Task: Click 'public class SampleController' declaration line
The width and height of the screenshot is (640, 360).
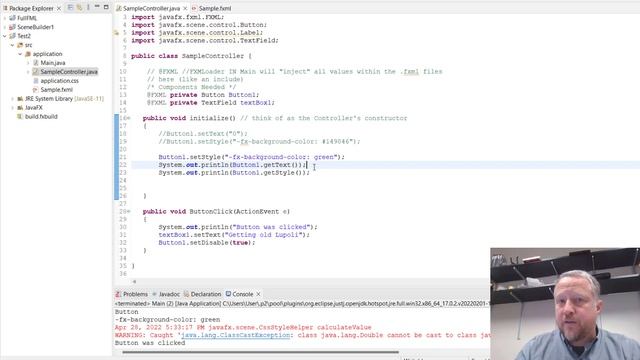Action: pos(191,56)
